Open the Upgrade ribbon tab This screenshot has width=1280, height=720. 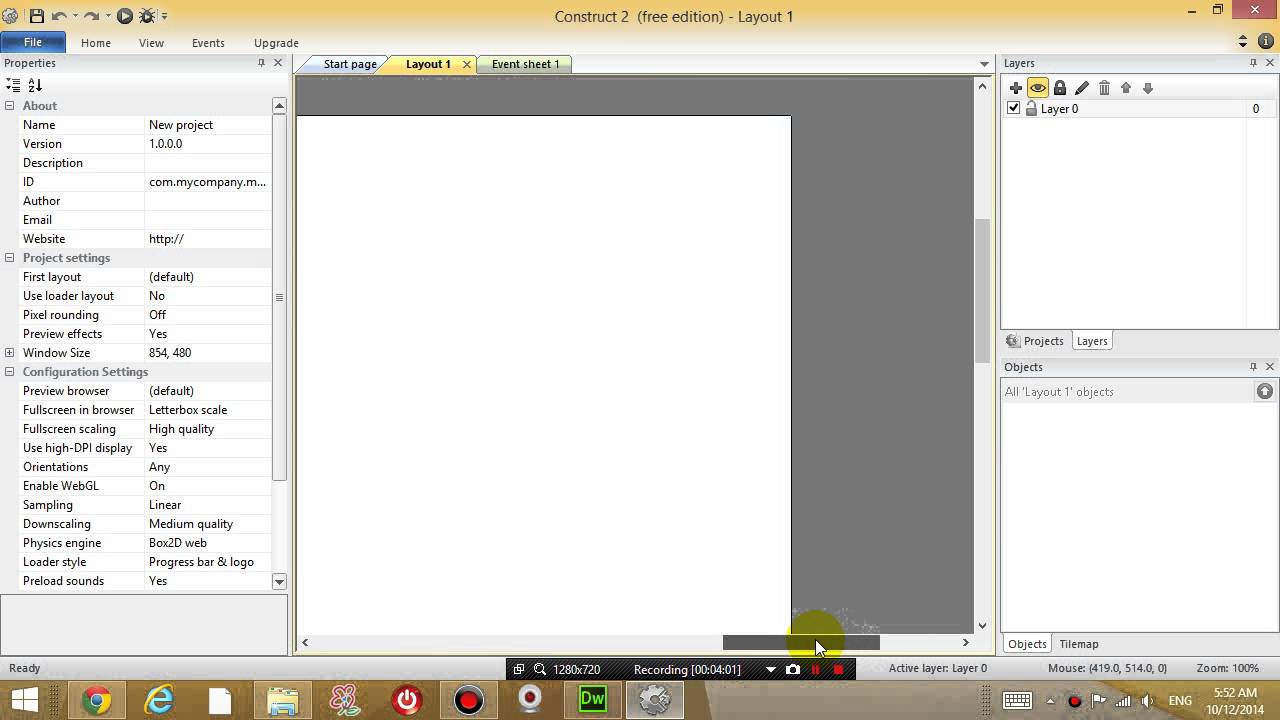click(x=276, y=43)
